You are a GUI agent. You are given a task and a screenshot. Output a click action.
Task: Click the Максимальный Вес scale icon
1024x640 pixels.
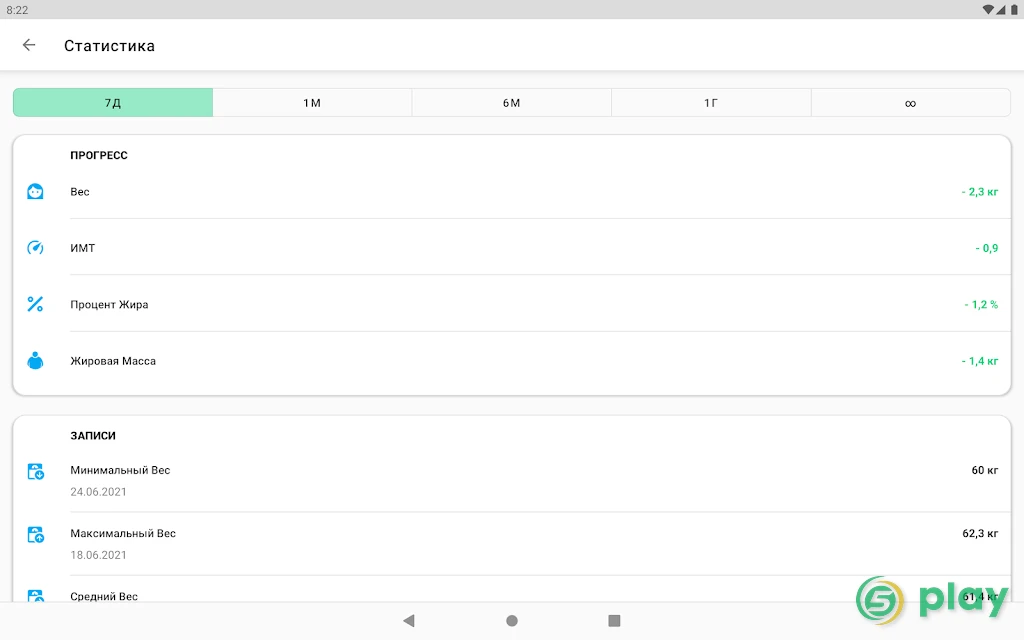[35, 535]
